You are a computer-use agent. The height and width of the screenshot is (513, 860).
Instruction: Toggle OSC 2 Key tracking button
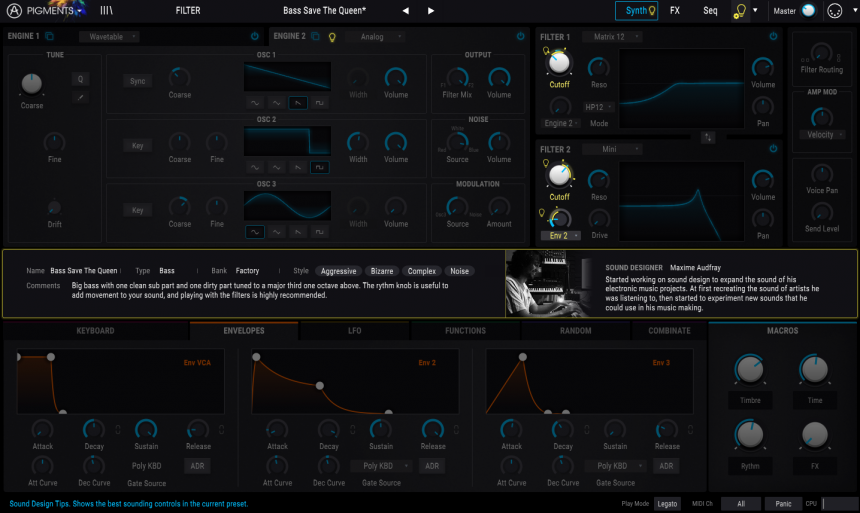click(138, 145)
